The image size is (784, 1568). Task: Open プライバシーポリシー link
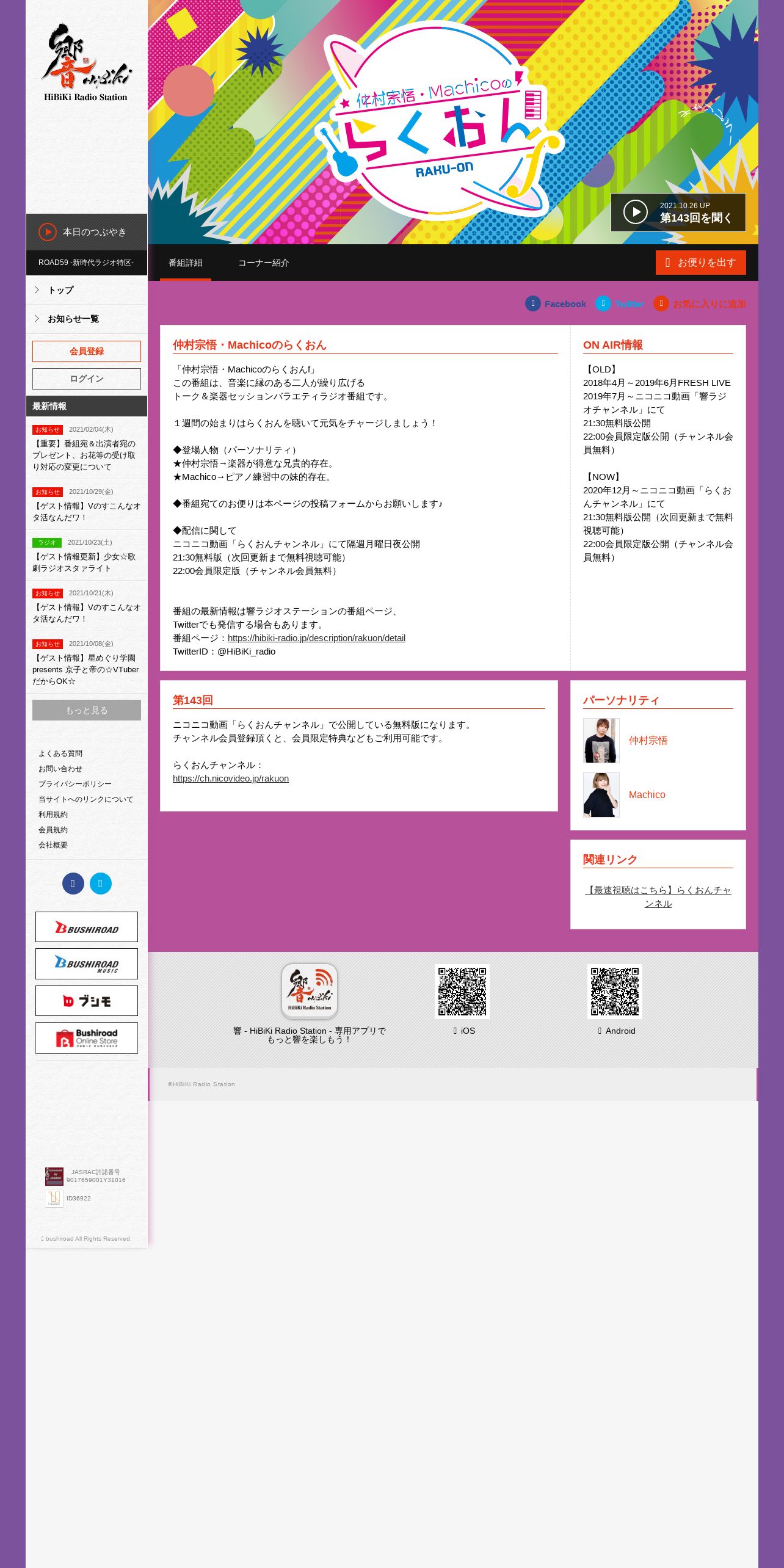(75, 784)
